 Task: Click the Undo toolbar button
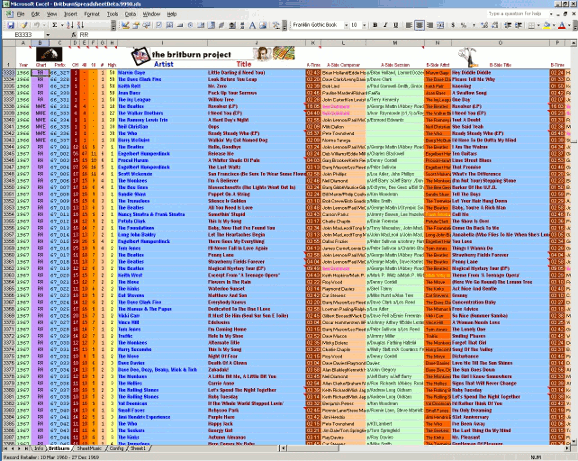click(36, 25)
